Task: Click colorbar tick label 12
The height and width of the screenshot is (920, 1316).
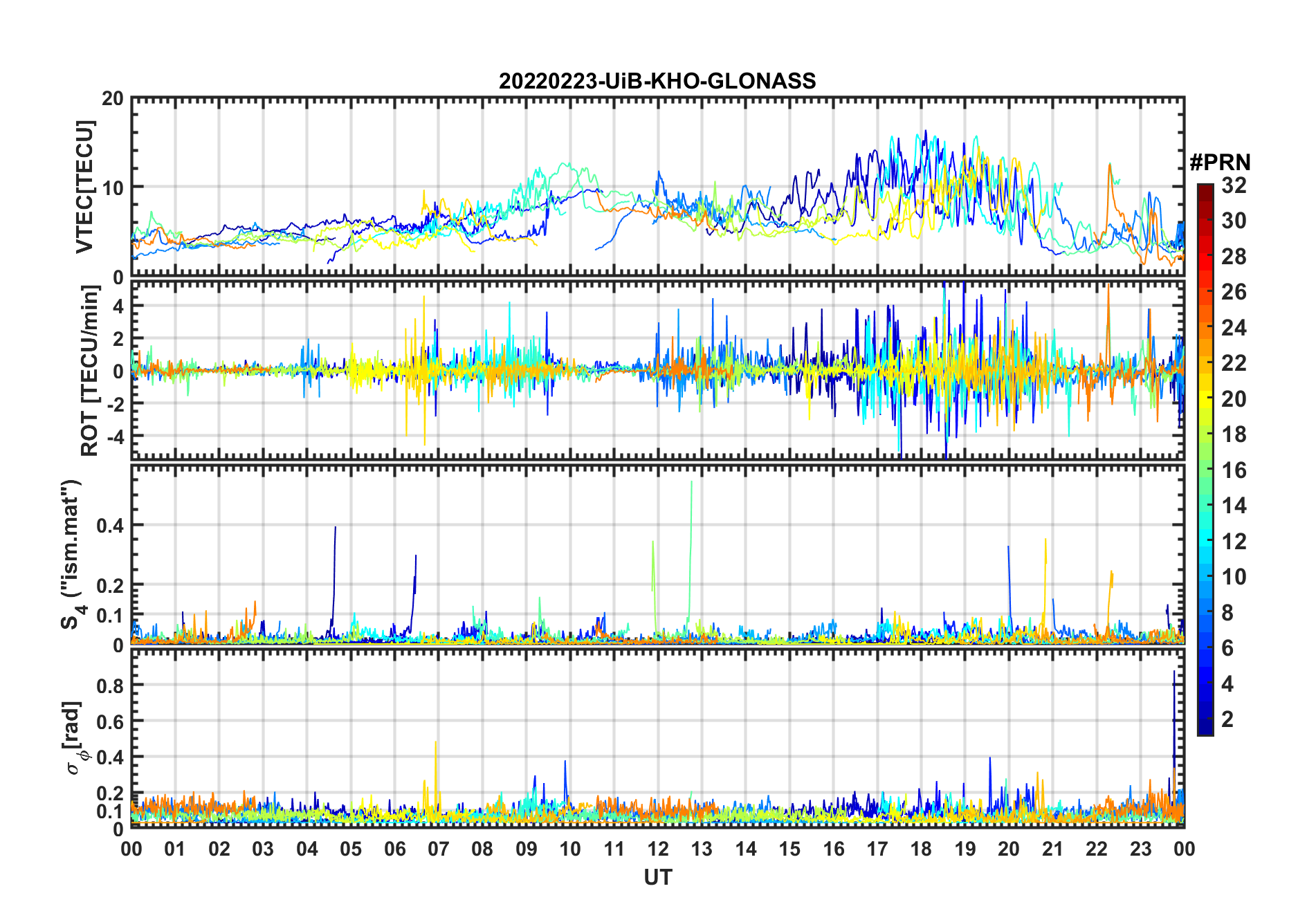Action: click(x=1234, y=542)
